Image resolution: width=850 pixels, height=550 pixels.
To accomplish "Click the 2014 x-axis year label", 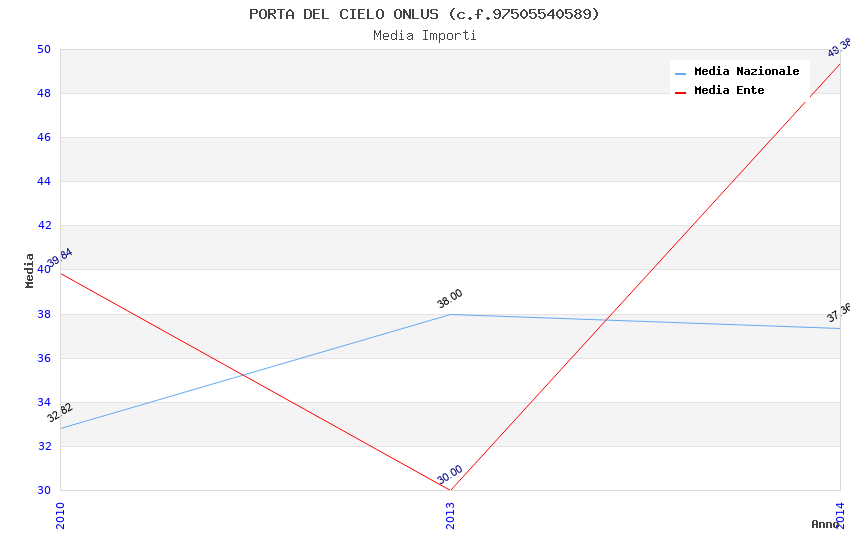I will (x=840, y=515).
